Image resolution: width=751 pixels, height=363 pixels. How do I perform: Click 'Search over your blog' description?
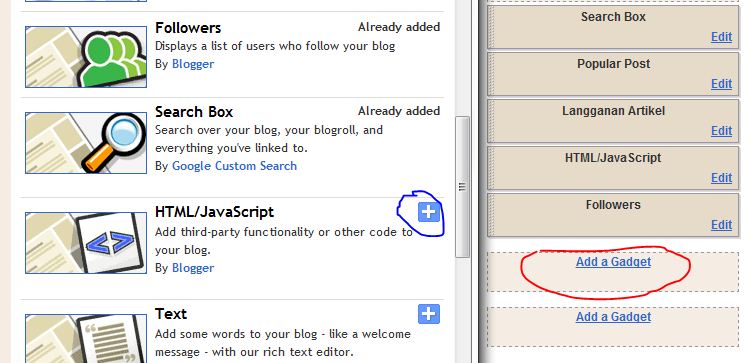269,139
